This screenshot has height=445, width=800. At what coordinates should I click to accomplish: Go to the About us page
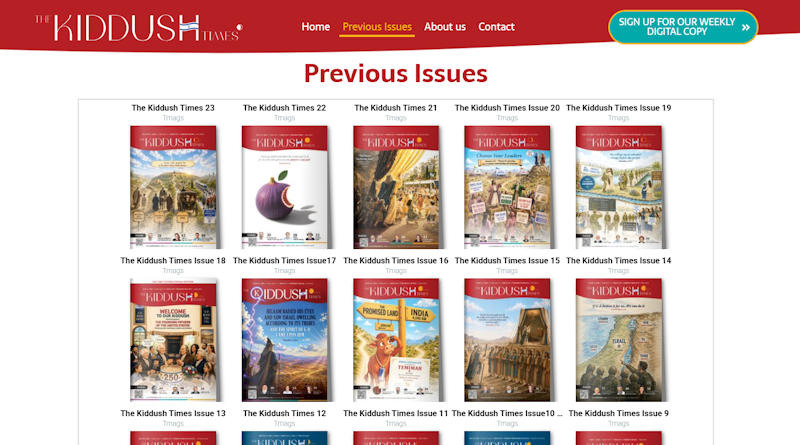click(x=445, y=27)
